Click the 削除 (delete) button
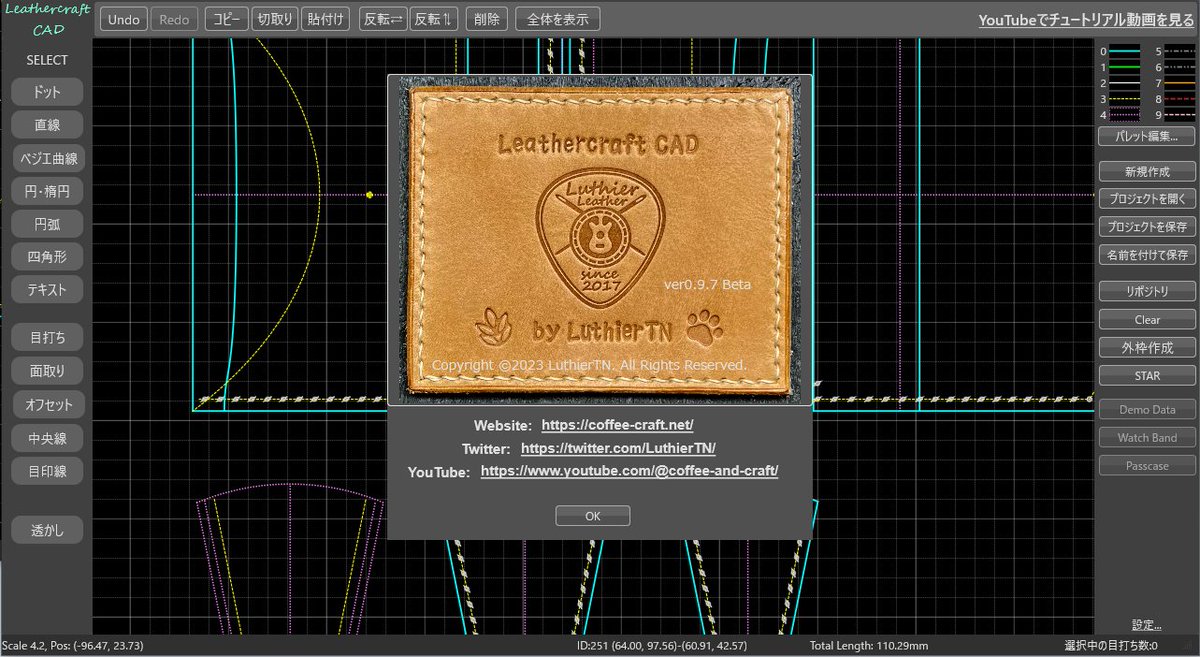Image resolution: width=1200 pixels, height=657 pixels. pyautogui.click(x=486, y=19)
